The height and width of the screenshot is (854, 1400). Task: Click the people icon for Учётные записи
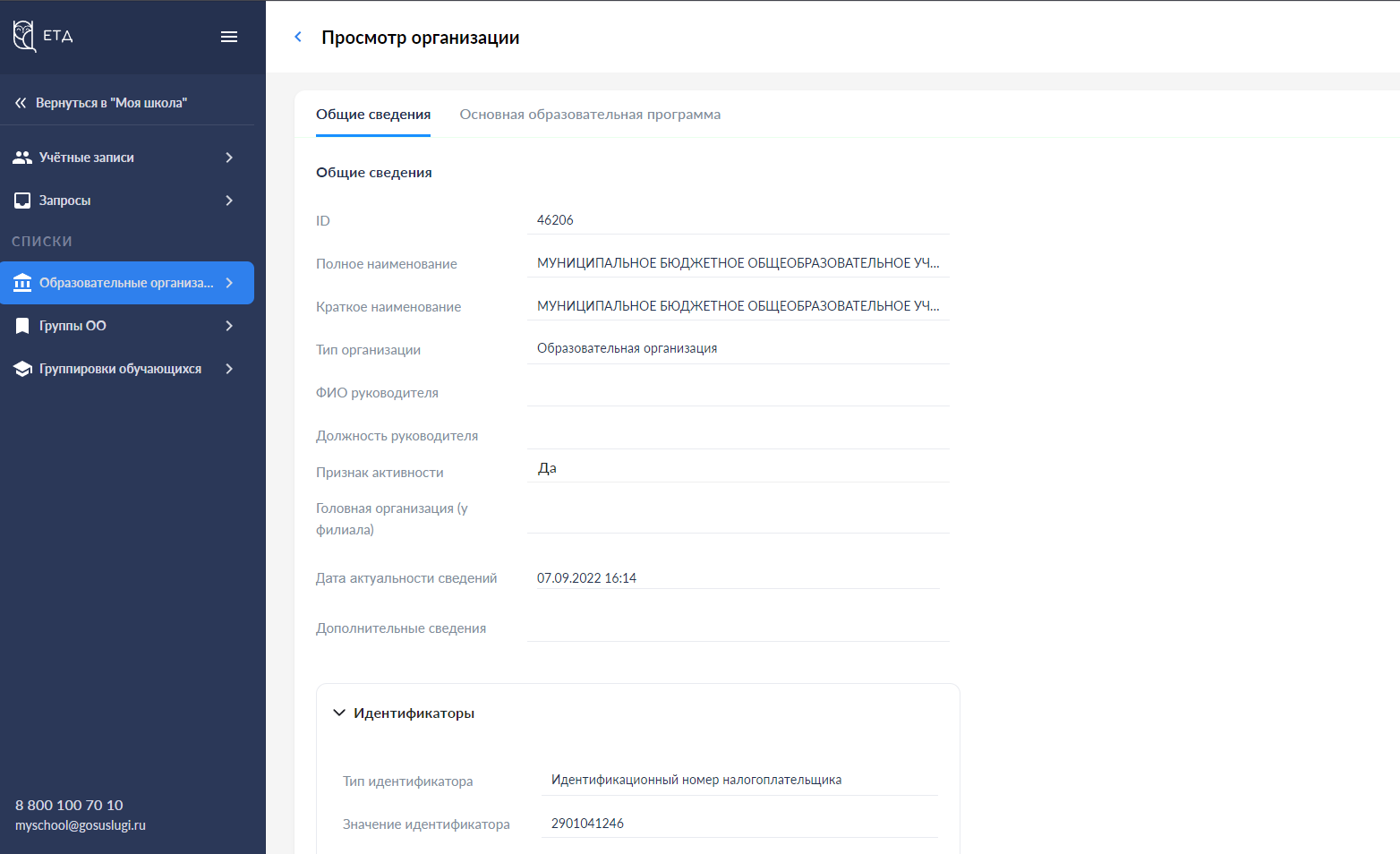22,158
